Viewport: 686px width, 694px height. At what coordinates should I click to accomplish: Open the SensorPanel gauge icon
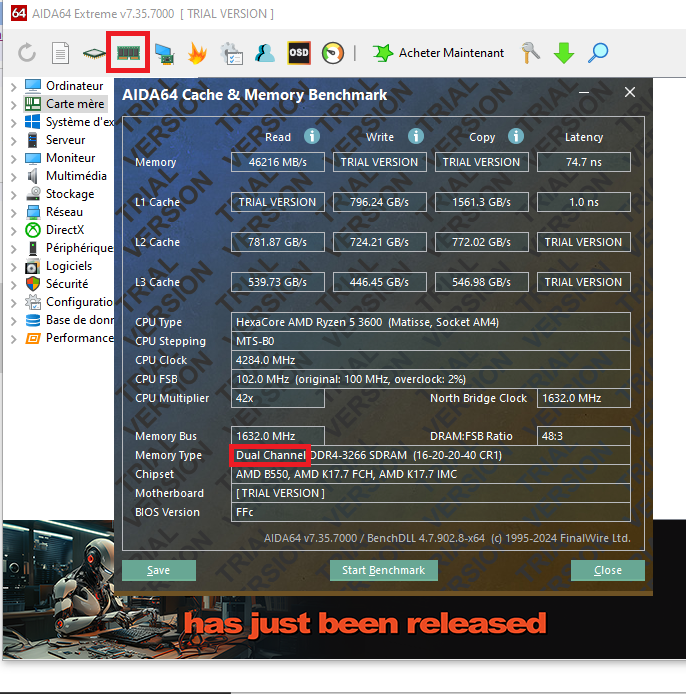tap(332, 53)
